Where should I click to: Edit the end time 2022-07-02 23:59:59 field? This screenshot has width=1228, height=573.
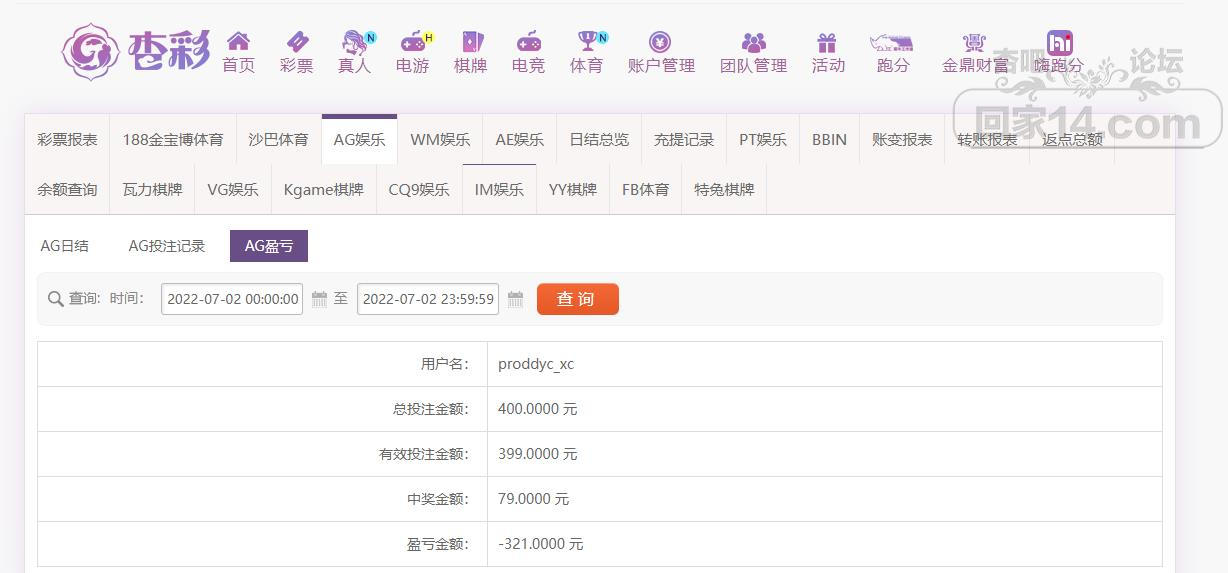click(x=428, y=299)
